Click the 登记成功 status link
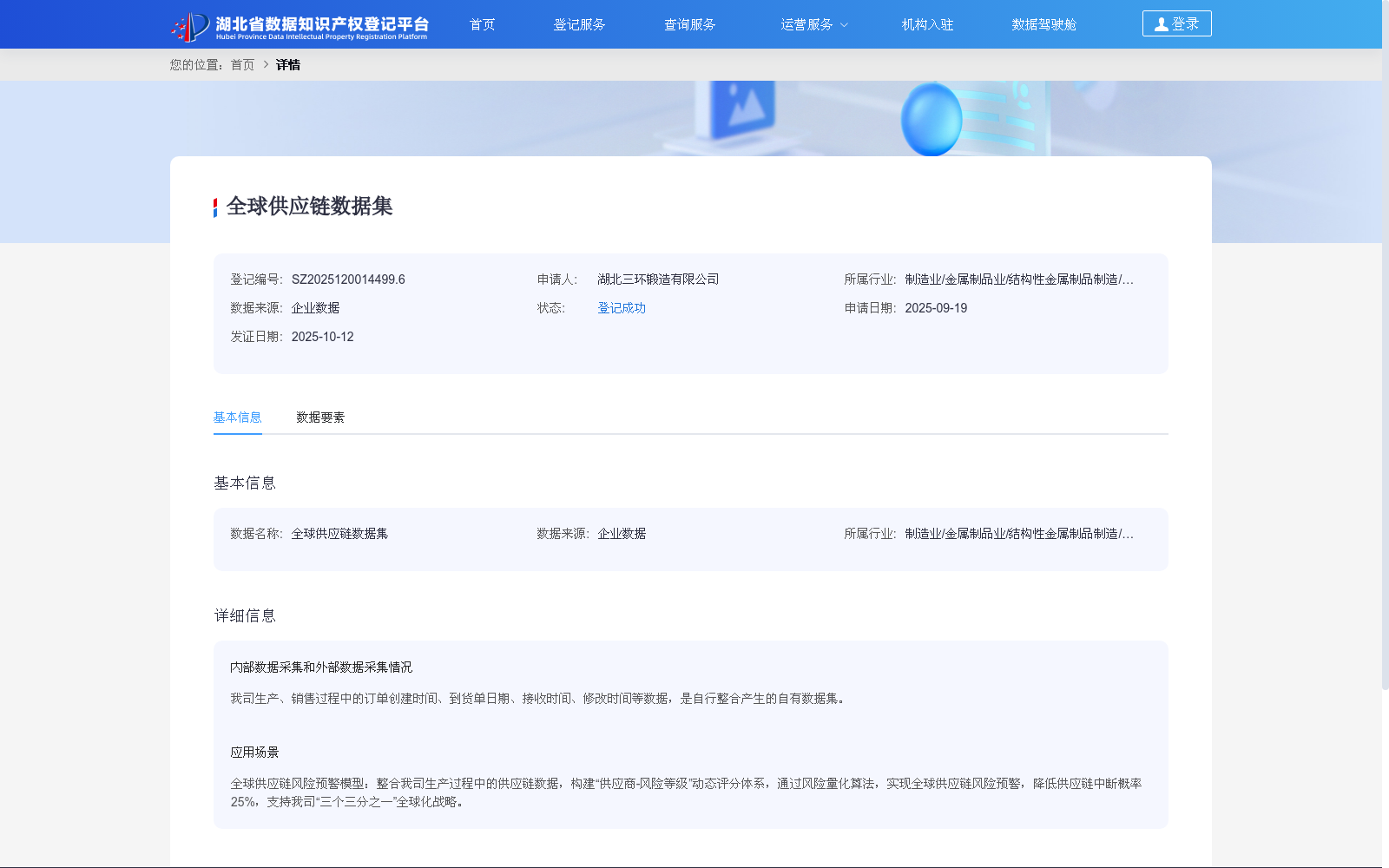 coord(622,308)
